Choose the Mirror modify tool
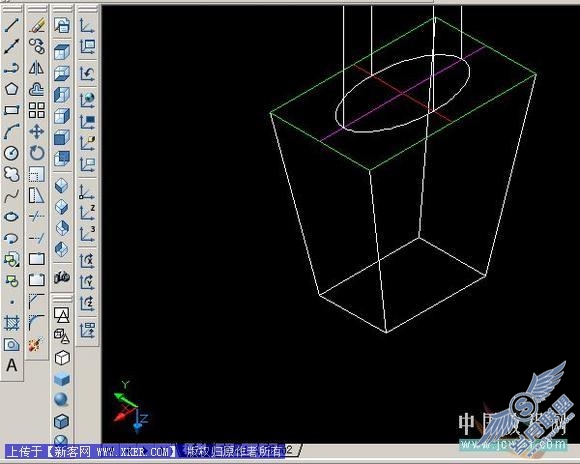Viewport: 580px width, 464px height. pyautogui.click(x=37, y=68)
